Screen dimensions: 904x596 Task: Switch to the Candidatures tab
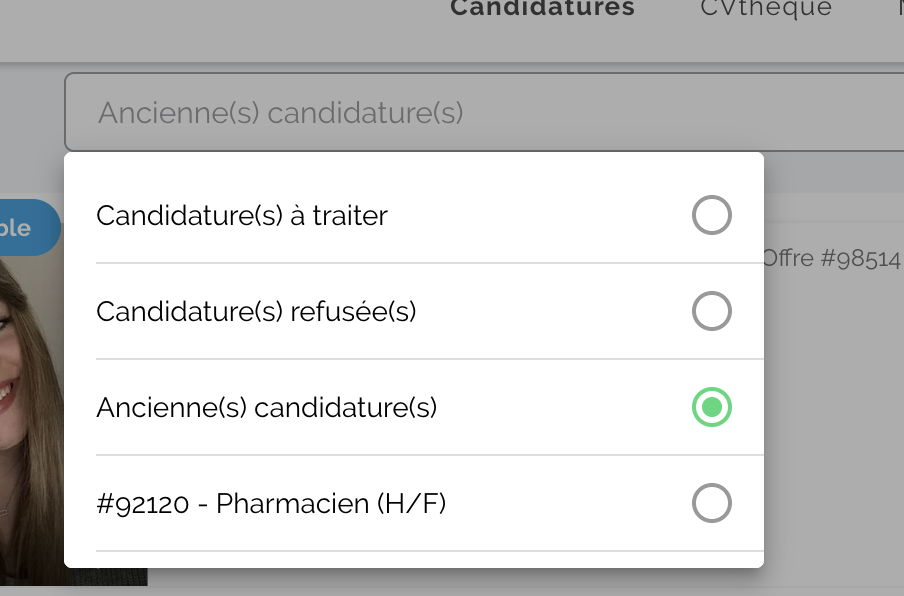(542, 8)
